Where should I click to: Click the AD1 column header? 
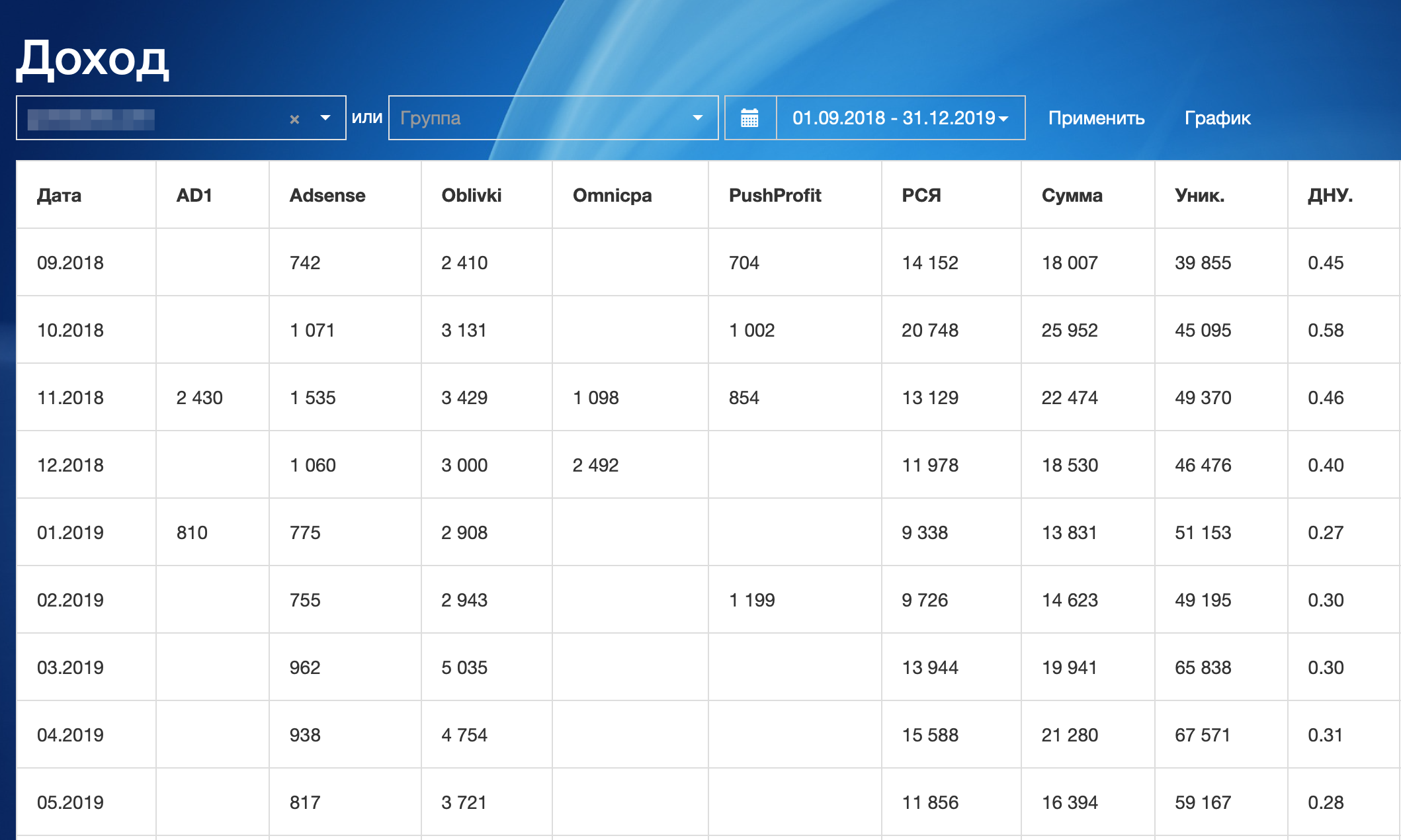(194, 196)
